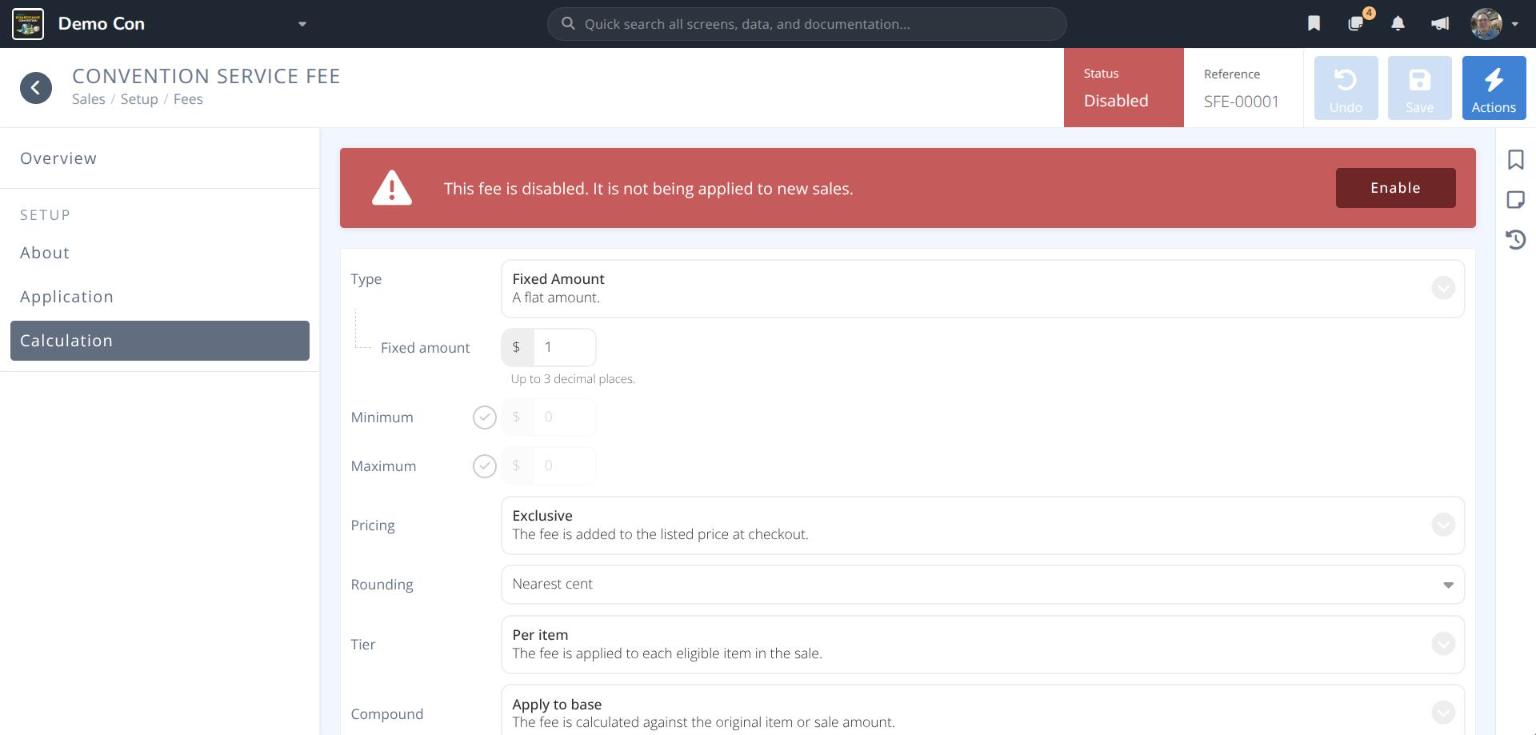This screenshot has height=735, width=1536.
Task: Expand the Demo Con event switcher dropdown
Action: click(302, 24)
